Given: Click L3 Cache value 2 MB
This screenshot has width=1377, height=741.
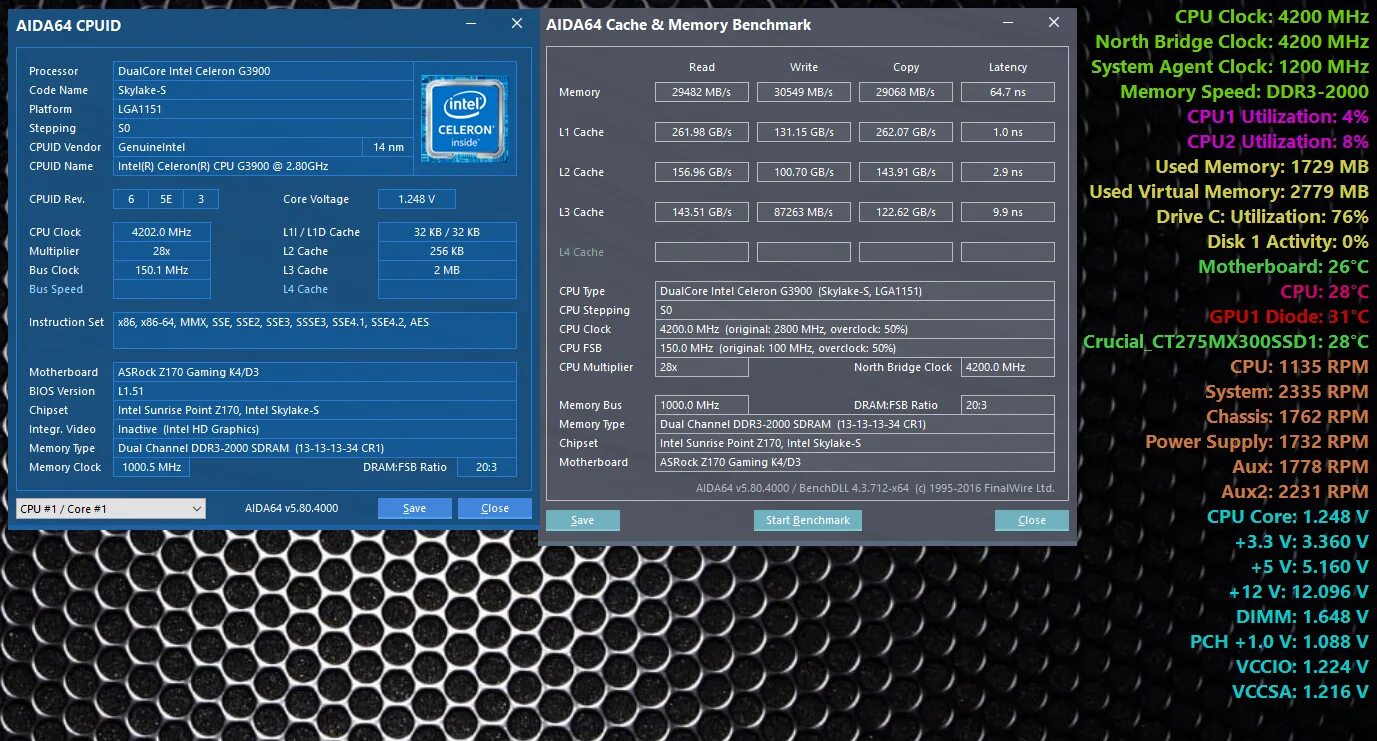Looking at the screenshot, I should 447,270.
